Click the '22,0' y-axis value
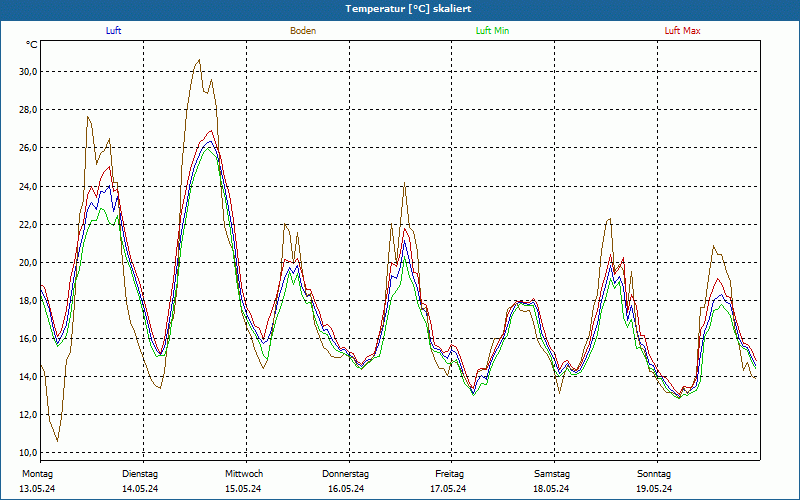Screen dimensions: 800x500 pos(28,224)
